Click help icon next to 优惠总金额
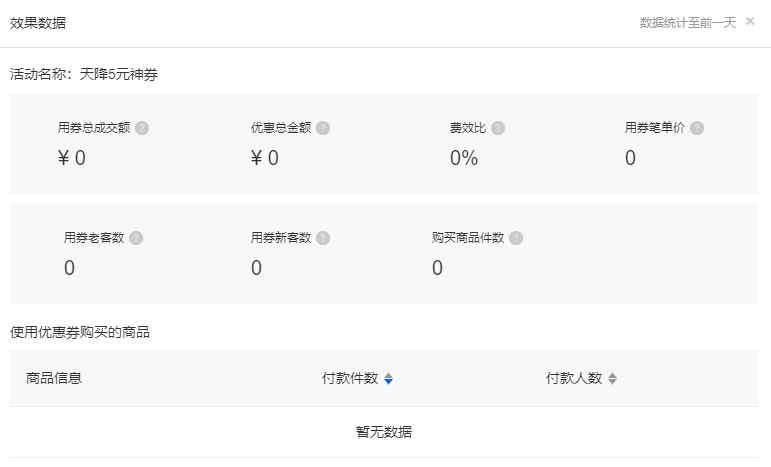Viewport: 771px width, 467px height. 323,128
